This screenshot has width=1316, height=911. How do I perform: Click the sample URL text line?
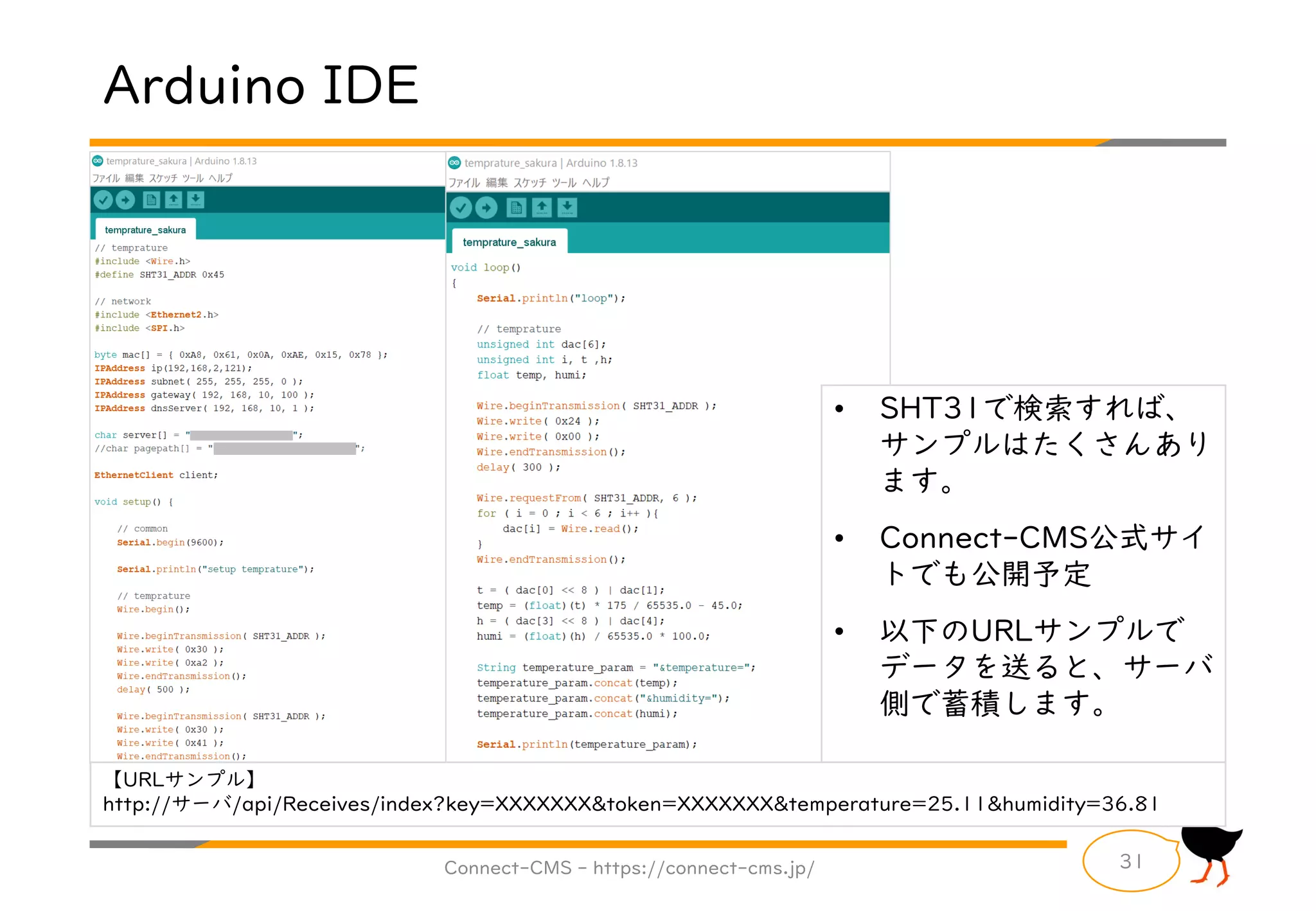pyautogui.click(x=630, y=804)
